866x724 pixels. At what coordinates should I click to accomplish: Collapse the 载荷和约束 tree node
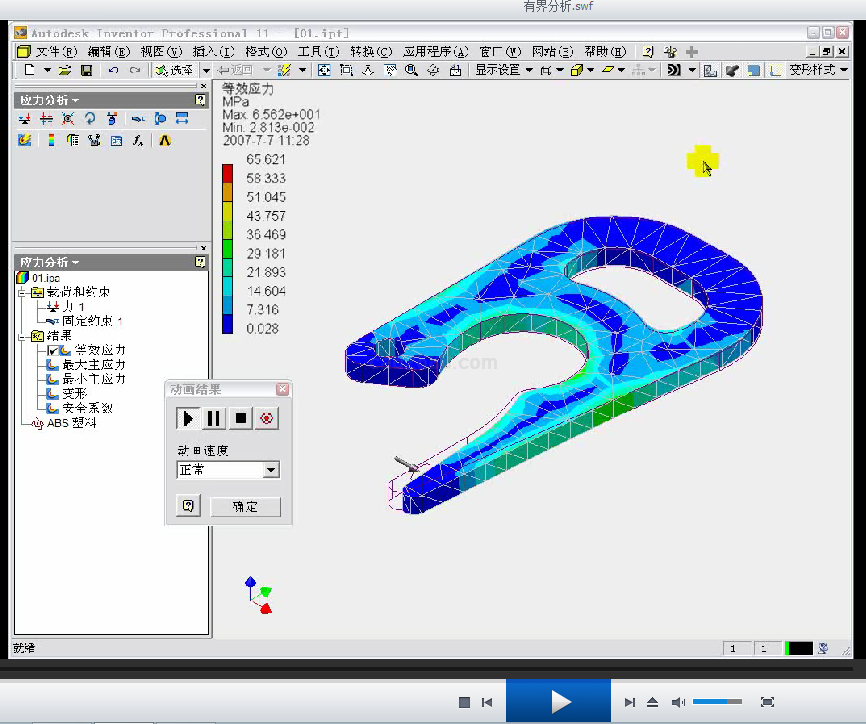click(x=21, y=293)
